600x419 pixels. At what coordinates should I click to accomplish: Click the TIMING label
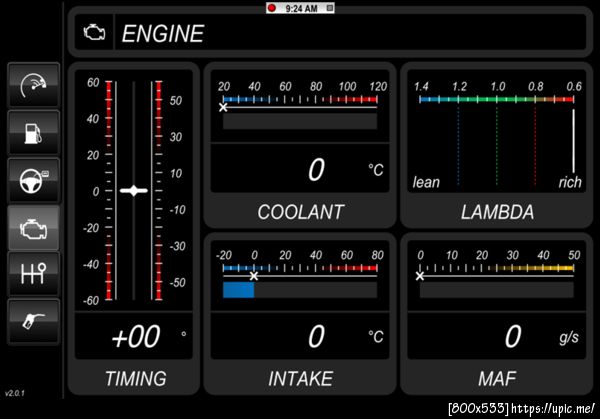(x=136, y=379)
